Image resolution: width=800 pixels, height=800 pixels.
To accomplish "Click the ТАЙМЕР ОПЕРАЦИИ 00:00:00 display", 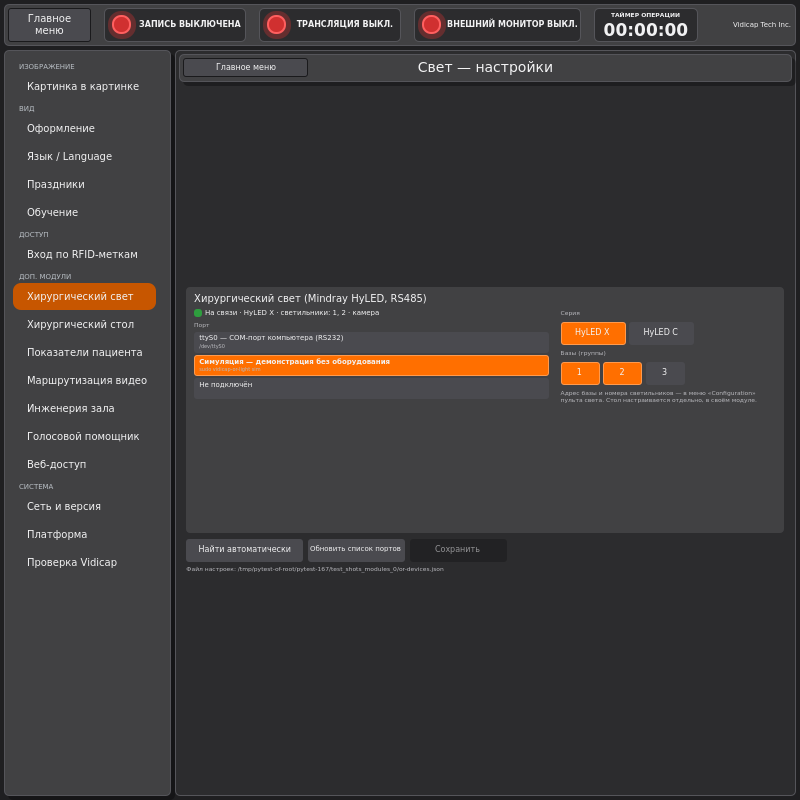I will pos(645,25).
